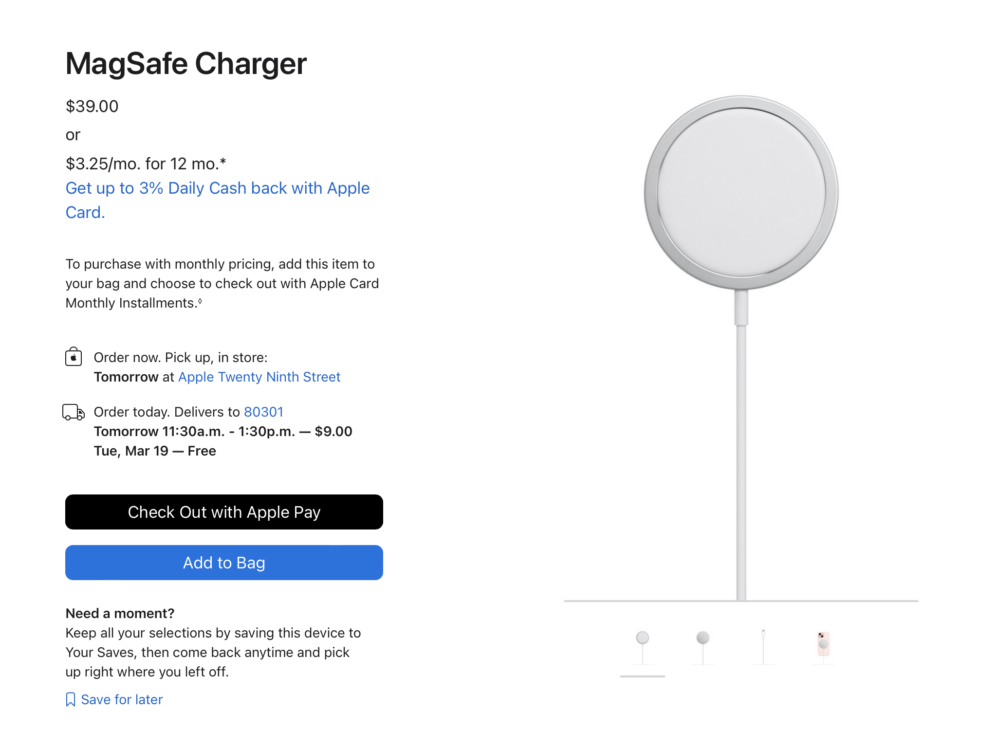The image size is (1000, 730).
Task: Click the delivery truck icon
Action: (x=73, y=412)
